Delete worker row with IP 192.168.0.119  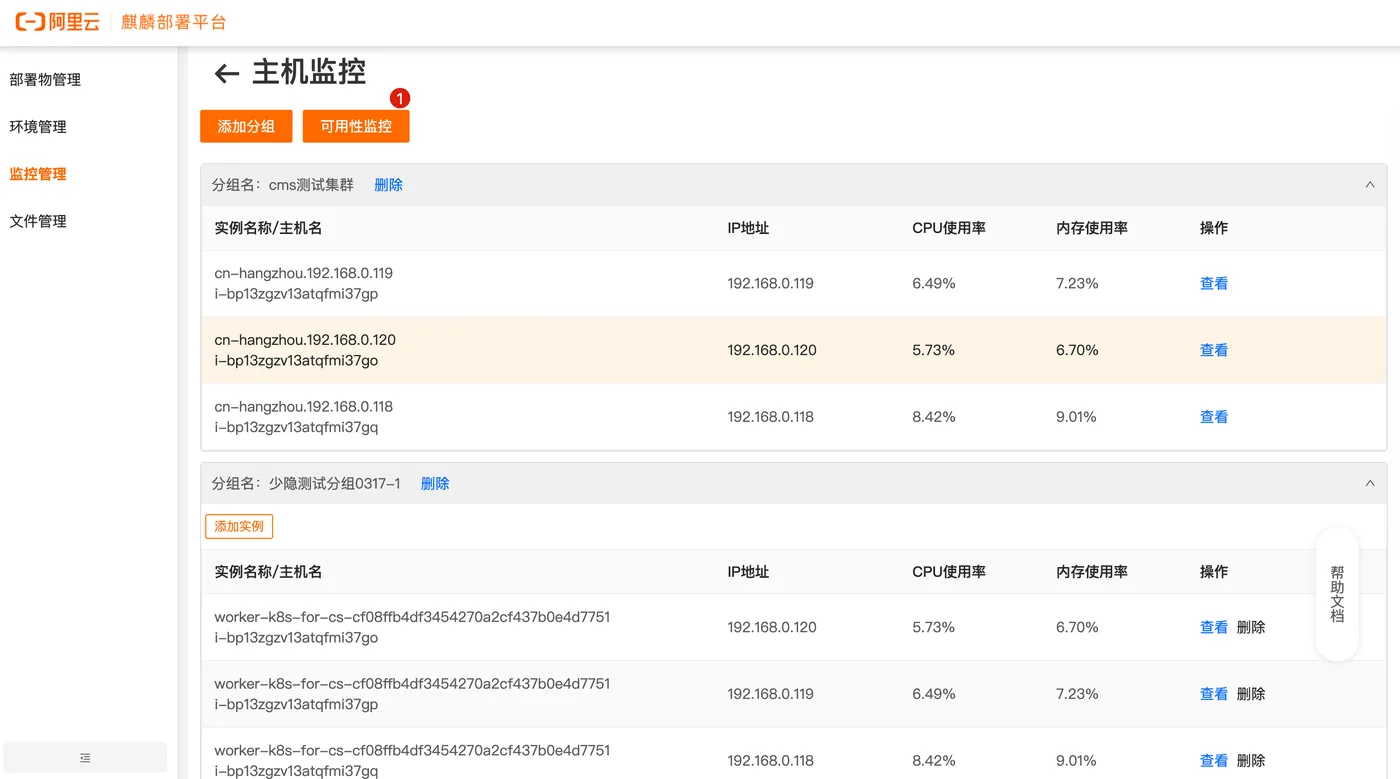[1251, 694]
